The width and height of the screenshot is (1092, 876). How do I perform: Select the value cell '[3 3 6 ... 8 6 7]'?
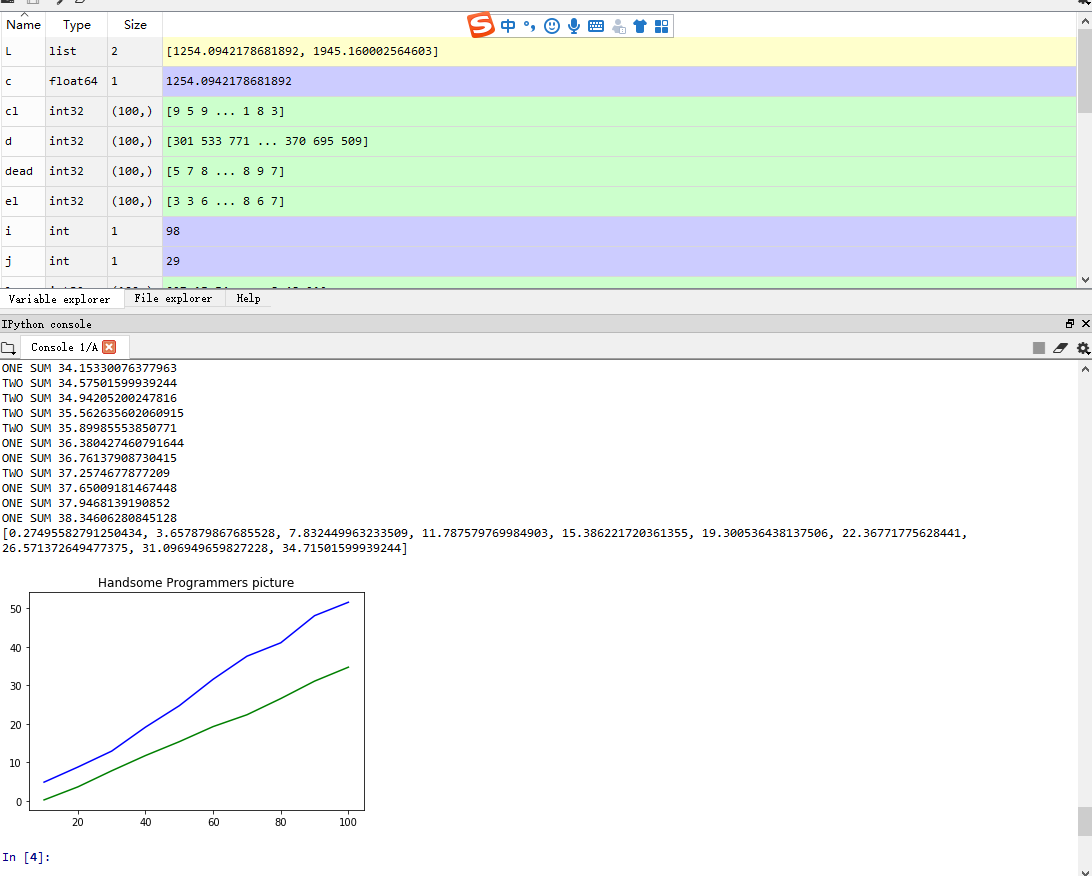tap(619, 201)
